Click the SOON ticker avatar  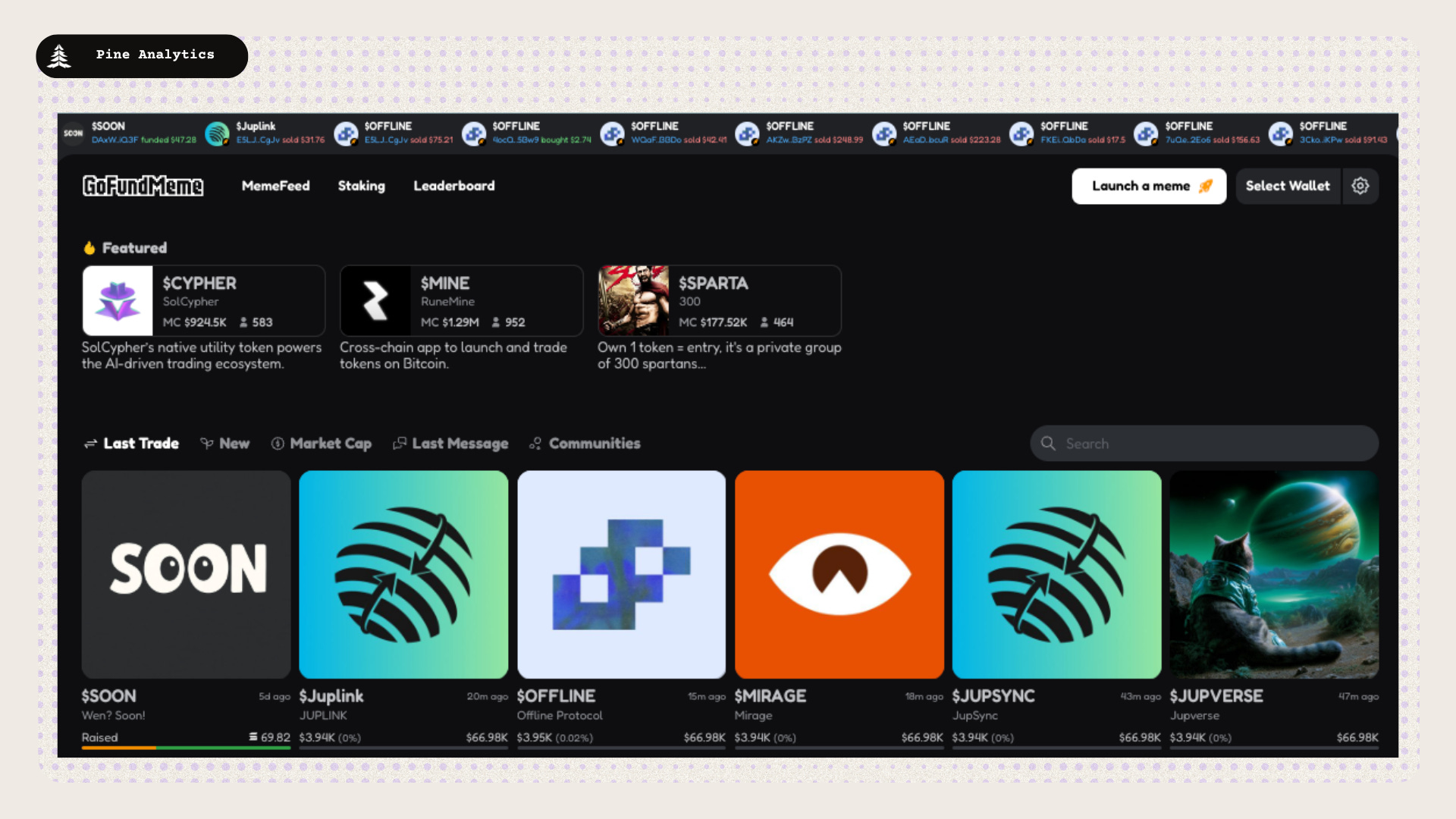(74, 133)
